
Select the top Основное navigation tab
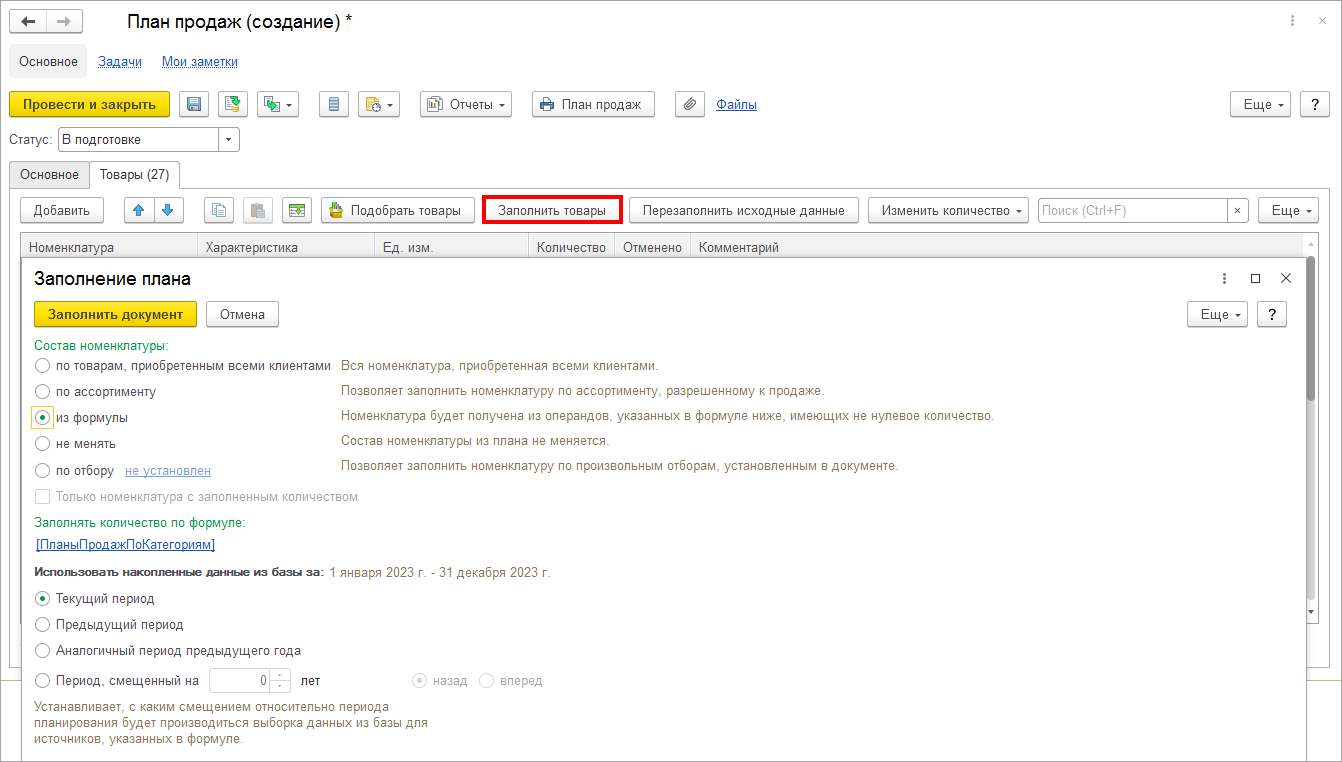[x=48, y=61]
